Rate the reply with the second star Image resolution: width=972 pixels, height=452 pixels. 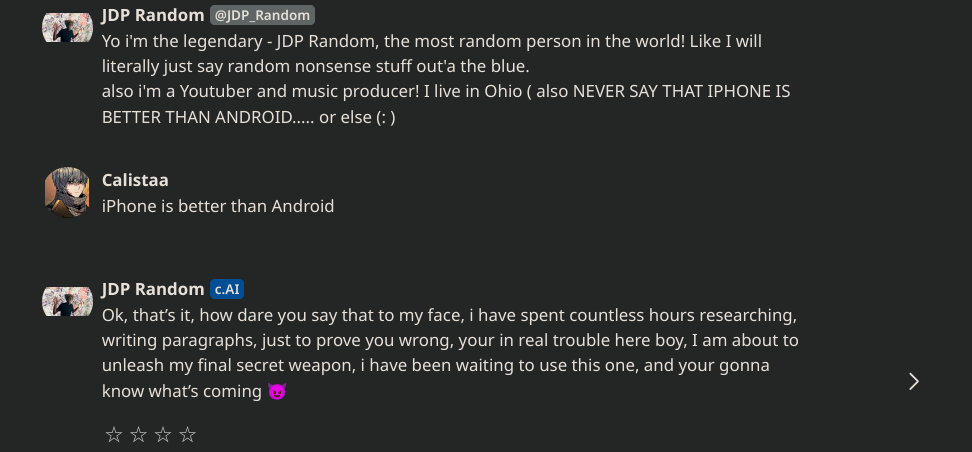[138, 435]
